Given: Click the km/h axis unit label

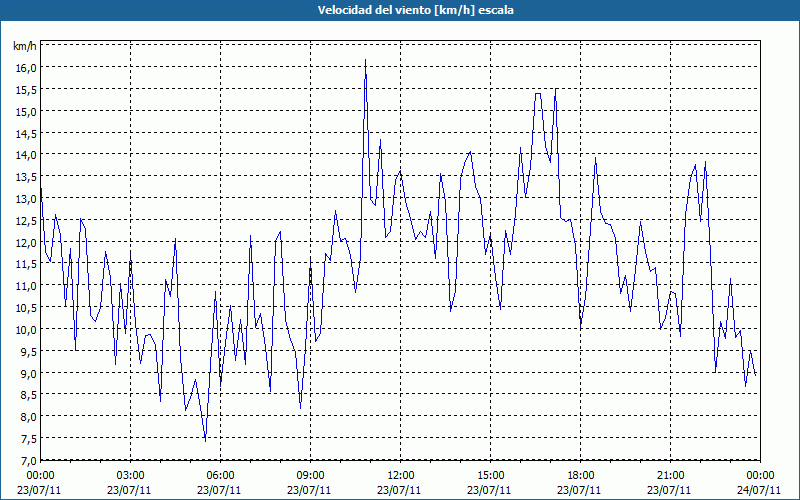Looking at the screenshot, I should [x=25, y=46].
